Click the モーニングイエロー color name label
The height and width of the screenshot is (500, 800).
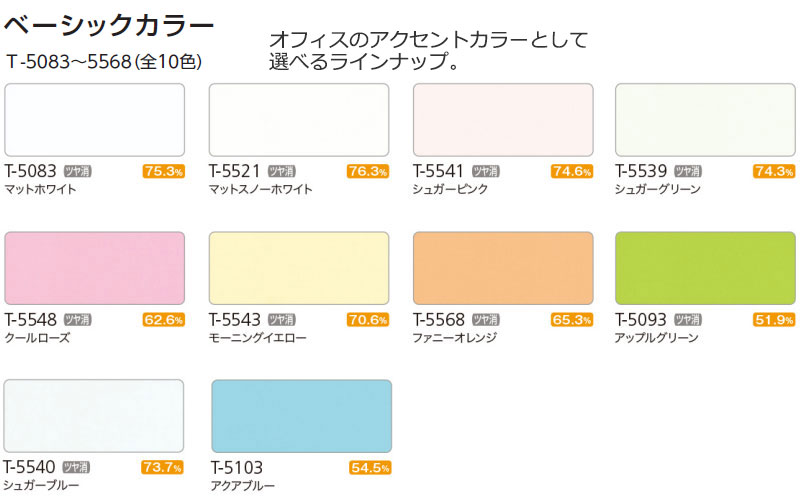coord(258,338)
